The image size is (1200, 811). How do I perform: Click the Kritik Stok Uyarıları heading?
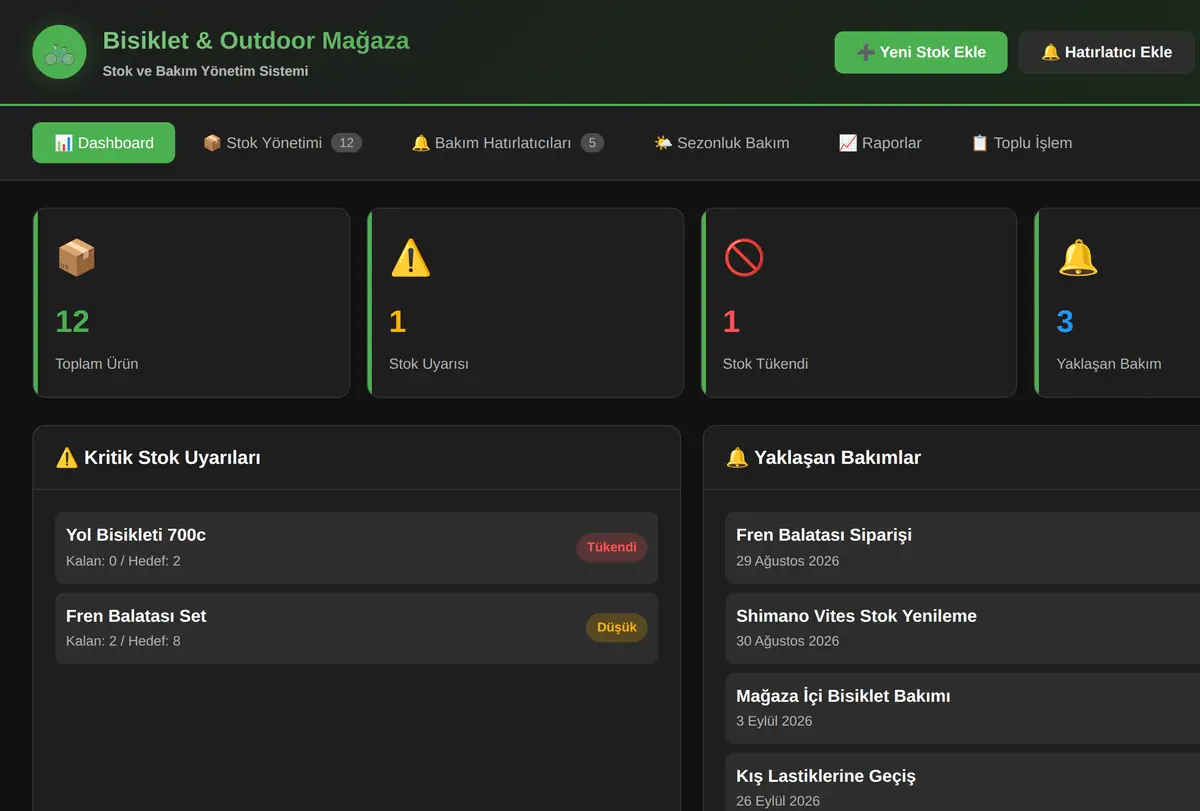pos(172,458)
